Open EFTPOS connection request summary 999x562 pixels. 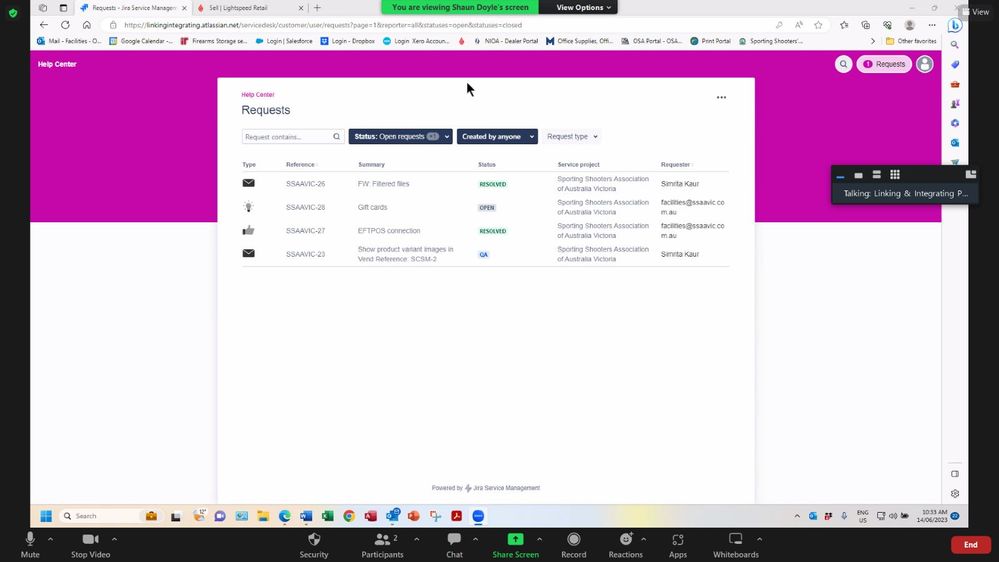(x=389, y=231)
